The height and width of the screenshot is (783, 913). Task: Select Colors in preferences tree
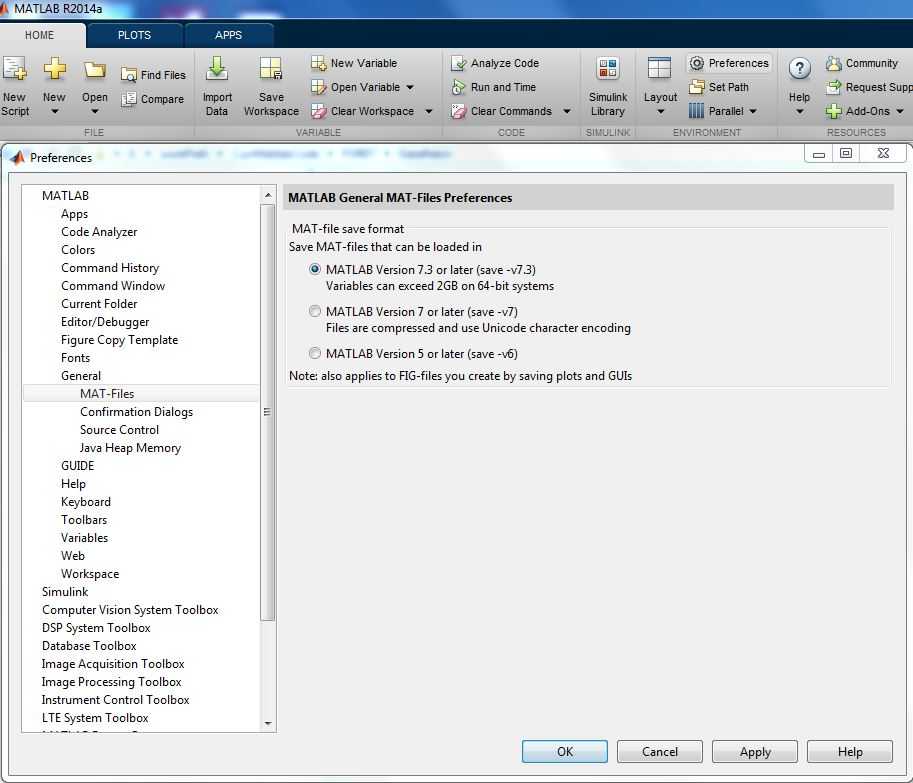(78, 250)
